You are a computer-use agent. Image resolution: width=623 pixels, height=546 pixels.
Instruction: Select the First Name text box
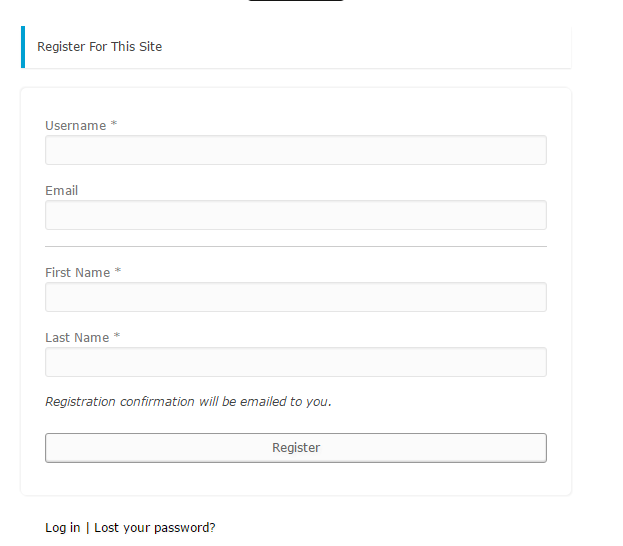(296, 297)
